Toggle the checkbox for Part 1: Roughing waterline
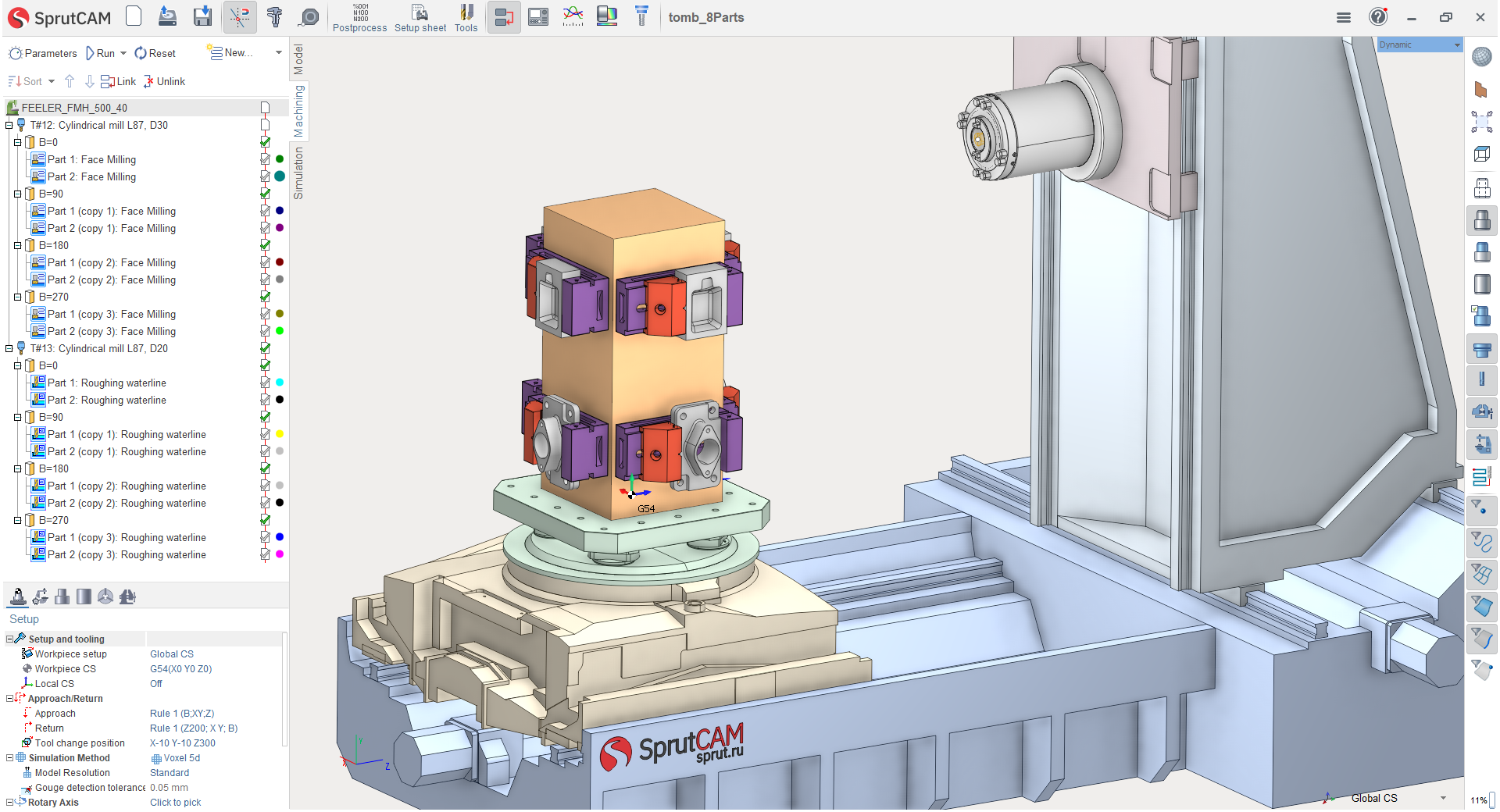 tap(266, 383)
